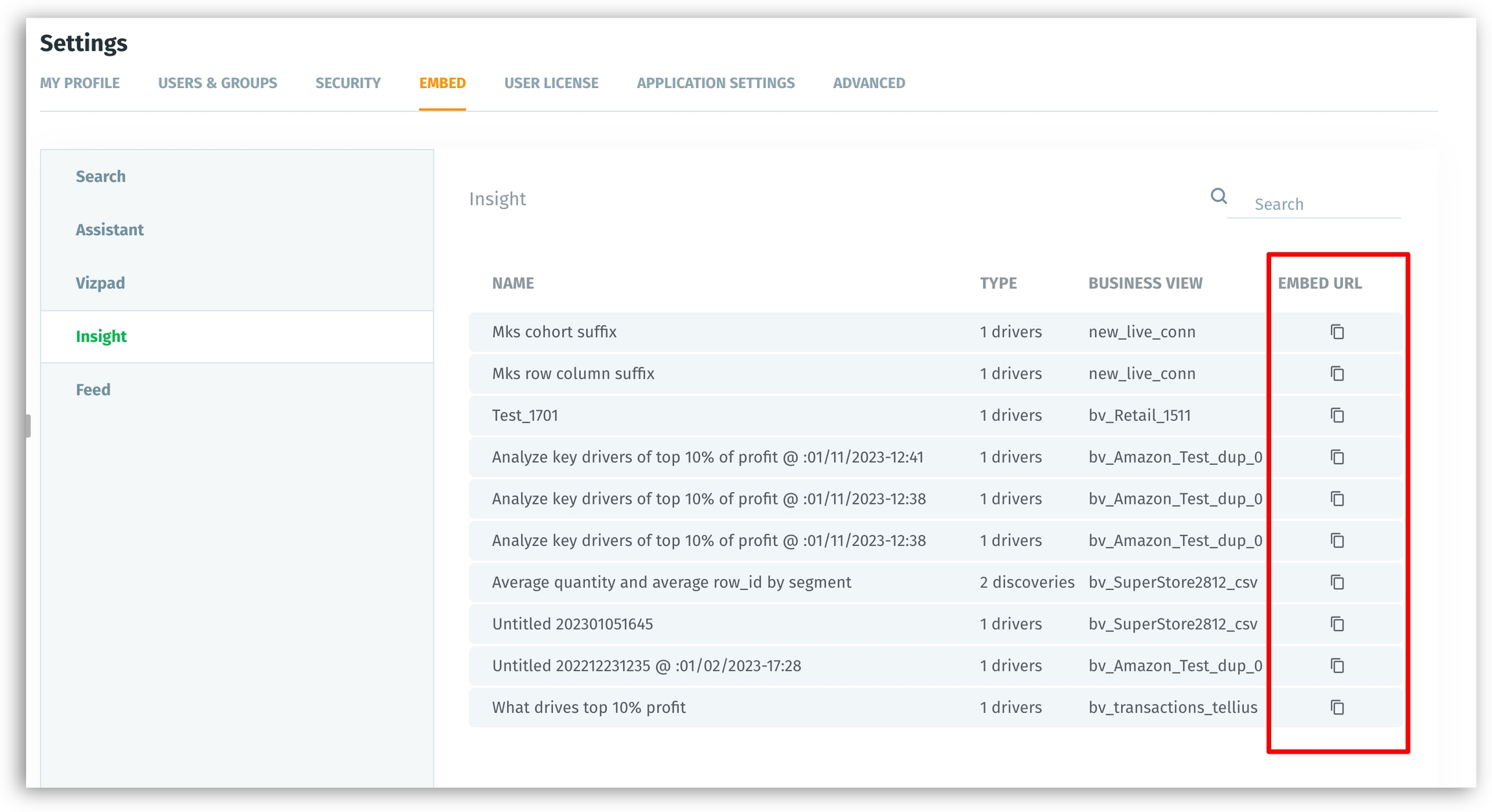This screenshot has height=812, width=1492.
Task: Switch to the My Profile tab
Action: (x=80, y=83)
